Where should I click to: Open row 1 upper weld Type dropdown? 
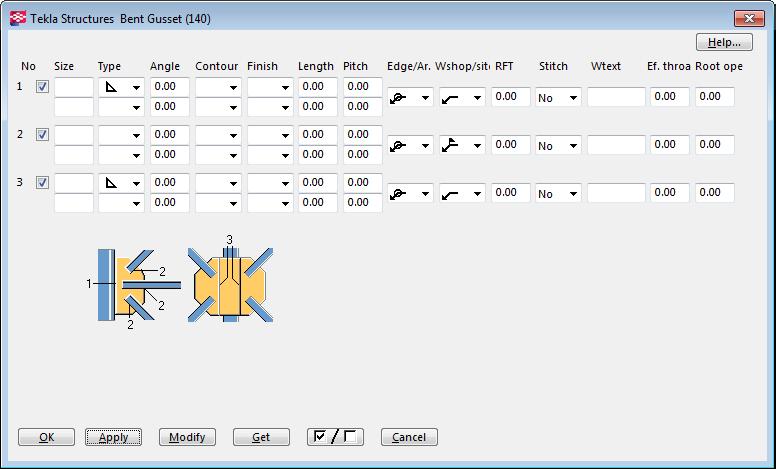[x=121, y=87]
